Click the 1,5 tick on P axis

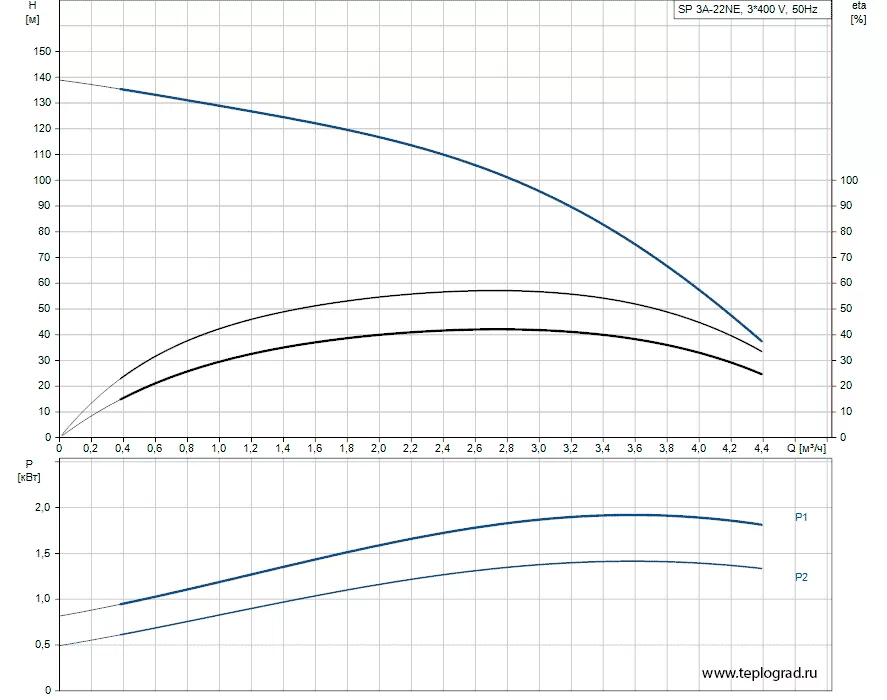coord(41,553)
